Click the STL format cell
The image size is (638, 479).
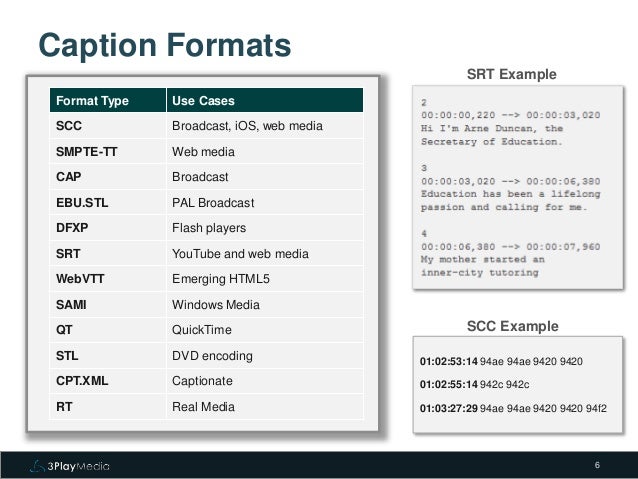pos(108,356)
